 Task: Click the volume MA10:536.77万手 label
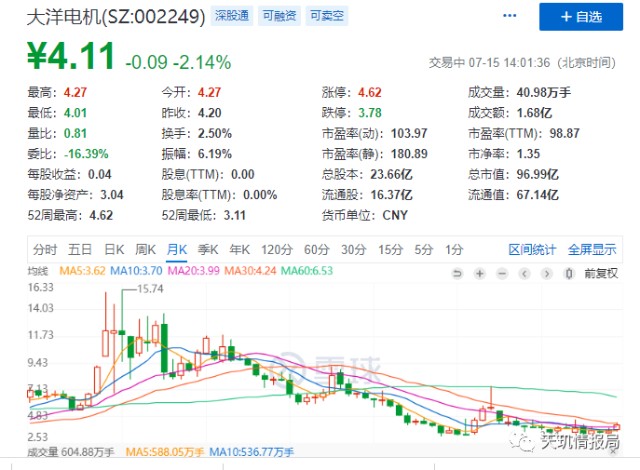pos(251,452)
